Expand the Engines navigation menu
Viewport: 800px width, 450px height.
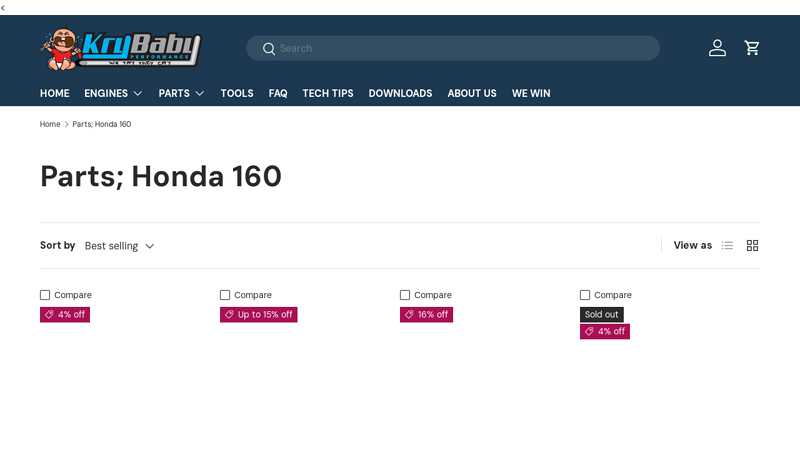(x=113, y=93)
